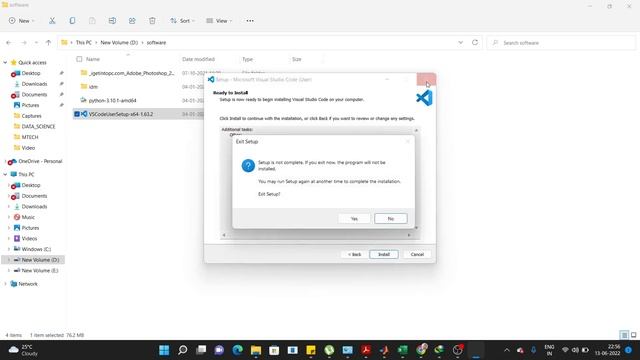Click This PC in the address breadcrumb
This screenshot has height=360, width=640.
click(84, 42)
